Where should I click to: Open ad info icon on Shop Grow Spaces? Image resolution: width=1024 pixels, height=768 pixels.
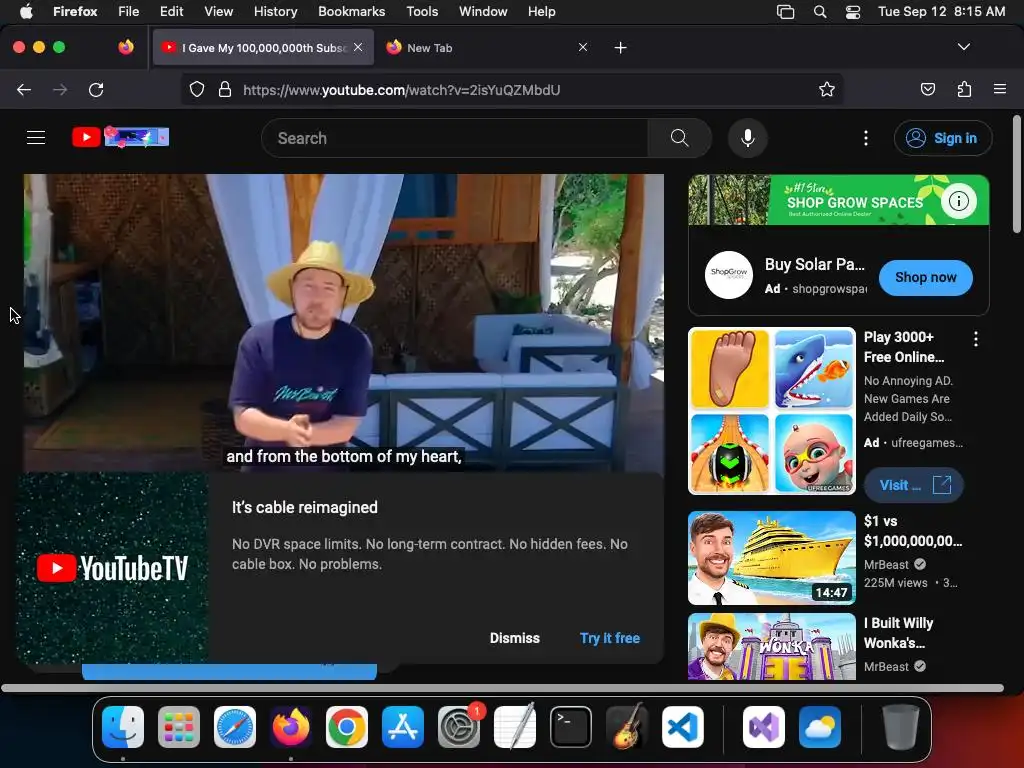tap(958, 200)
